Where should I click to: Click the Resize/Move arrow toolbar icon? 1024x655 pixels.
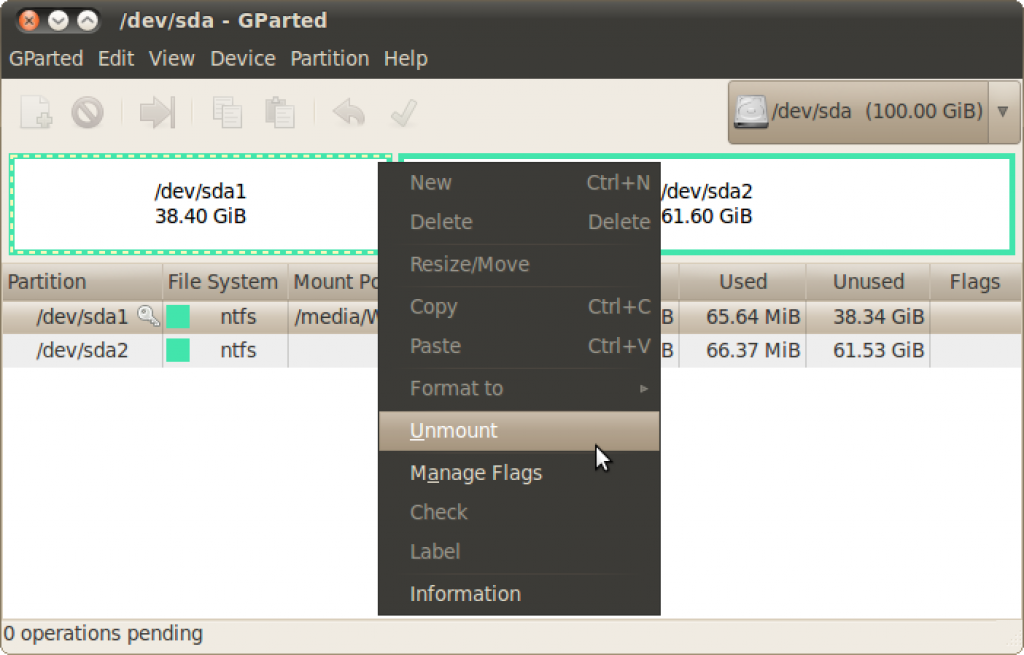point(157,112)
